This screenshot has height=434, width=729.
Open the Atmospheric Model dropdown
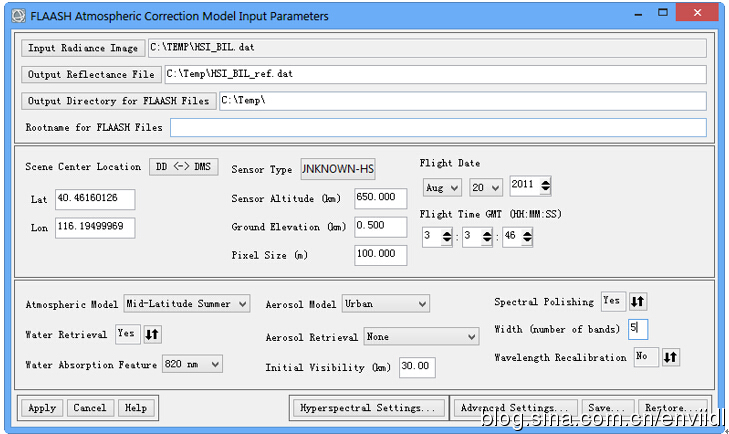(x=187, y=304)
